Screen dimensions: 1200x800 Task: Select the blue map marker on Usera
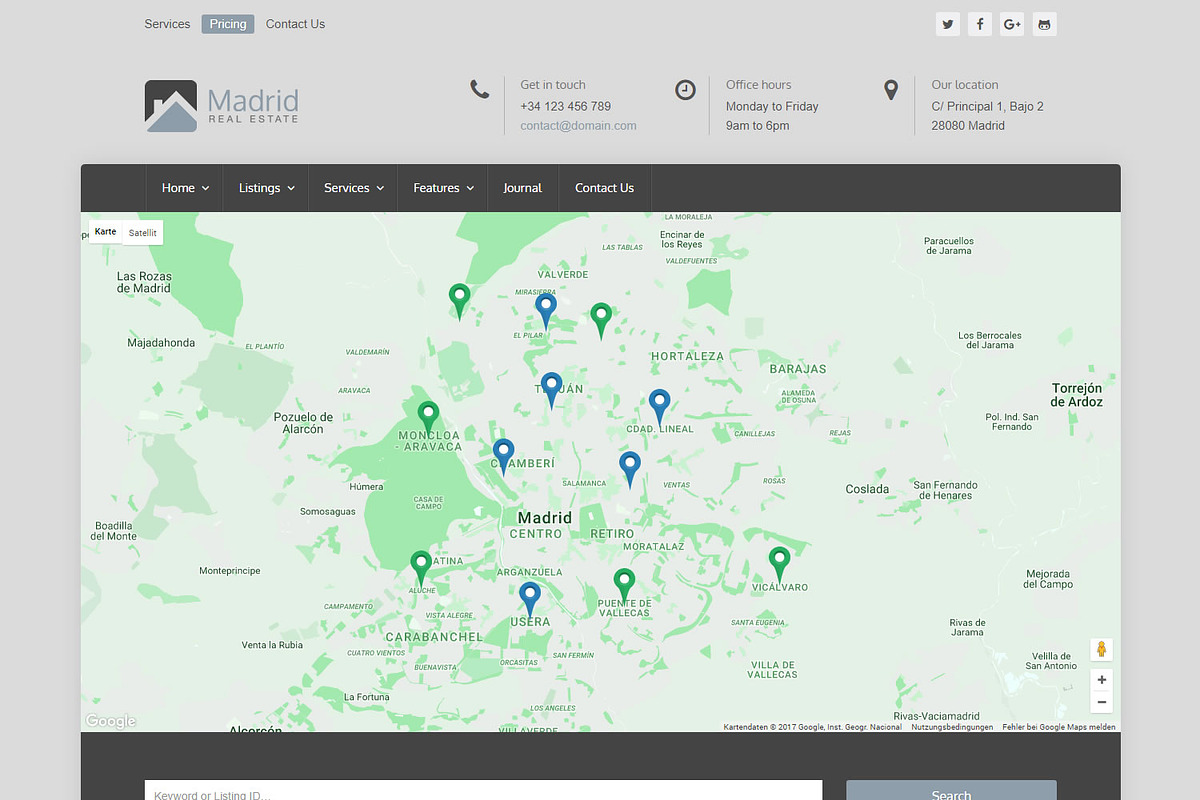529,599
